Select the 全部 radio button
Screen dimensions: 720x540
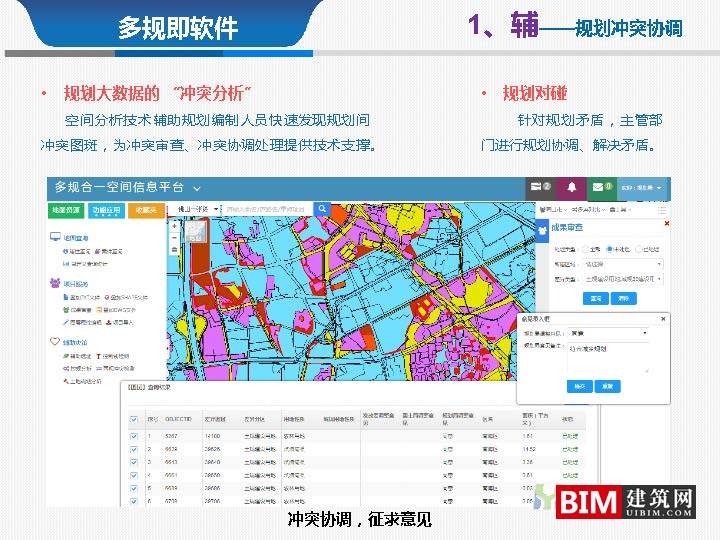586,248
